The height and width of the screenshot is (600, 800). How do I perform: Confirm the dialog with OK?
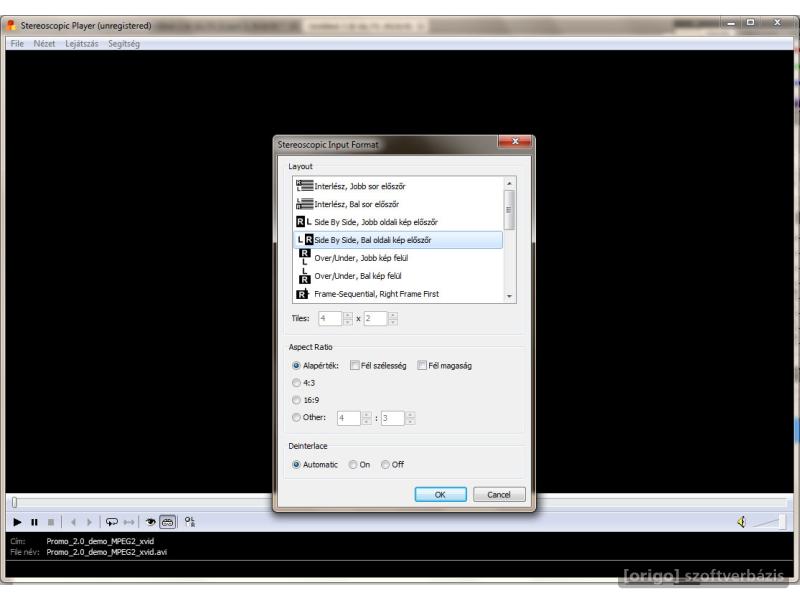point(440,494)
